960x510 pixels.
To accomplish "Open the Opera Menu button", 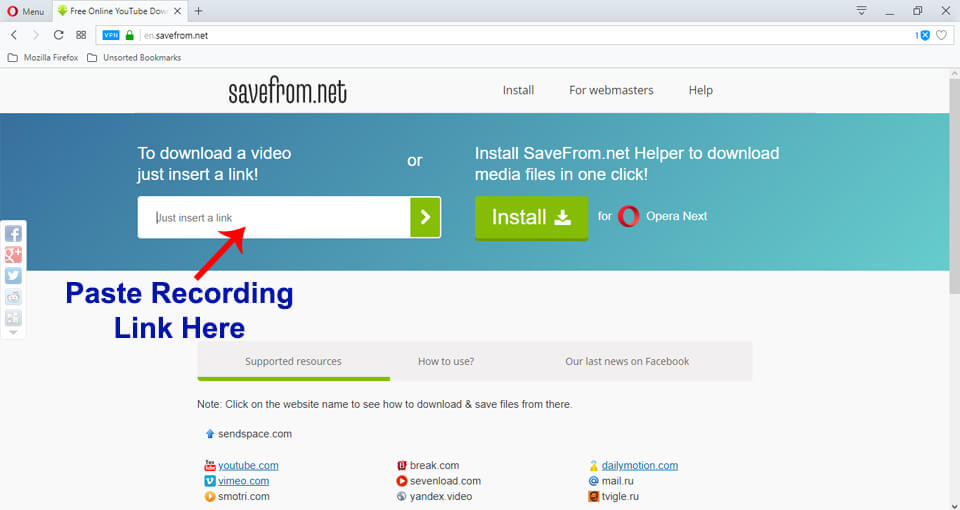I will click(x=26, y=11).
